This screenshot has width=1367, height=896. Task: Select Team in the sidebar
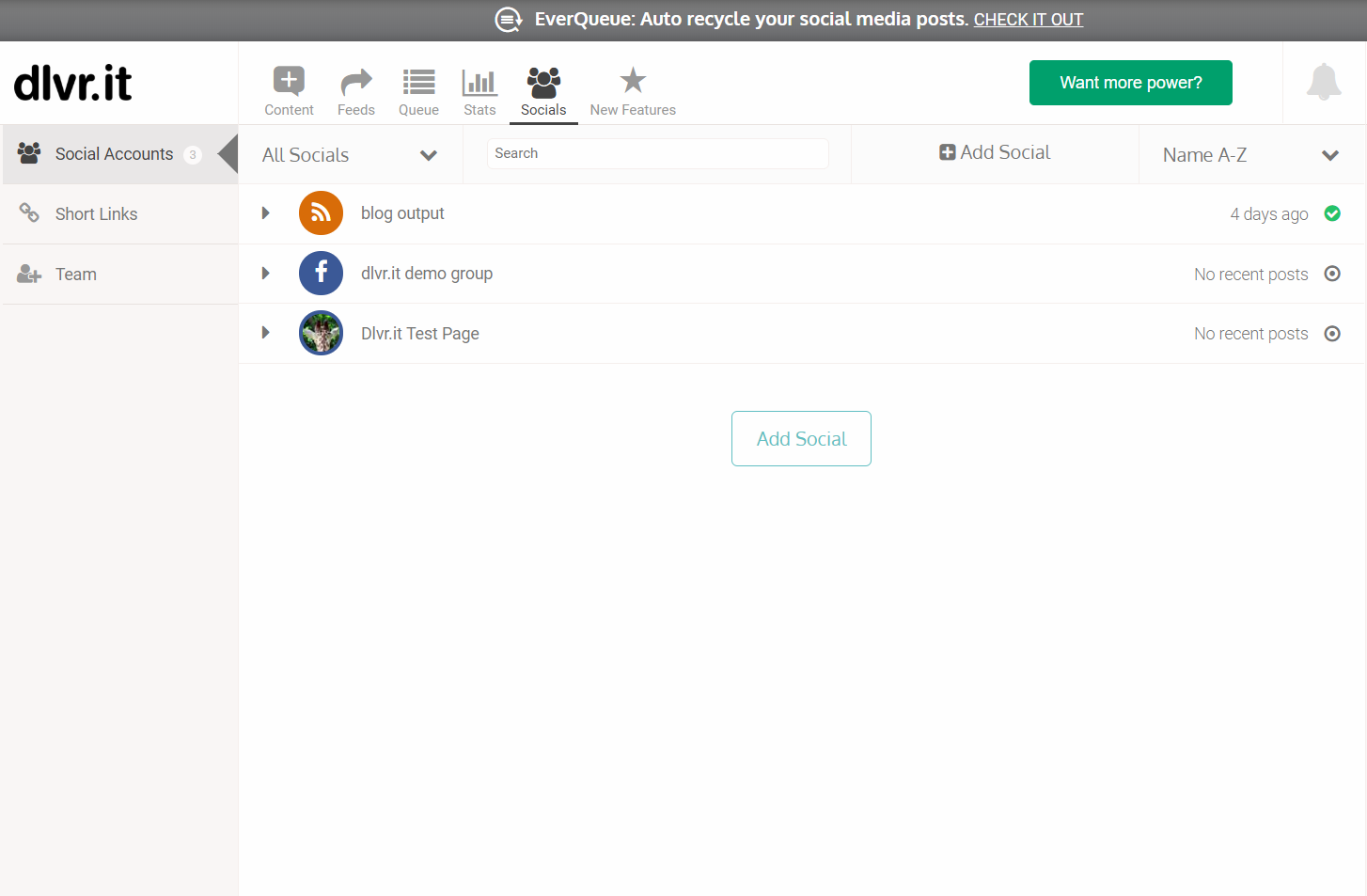click(119, 275)
